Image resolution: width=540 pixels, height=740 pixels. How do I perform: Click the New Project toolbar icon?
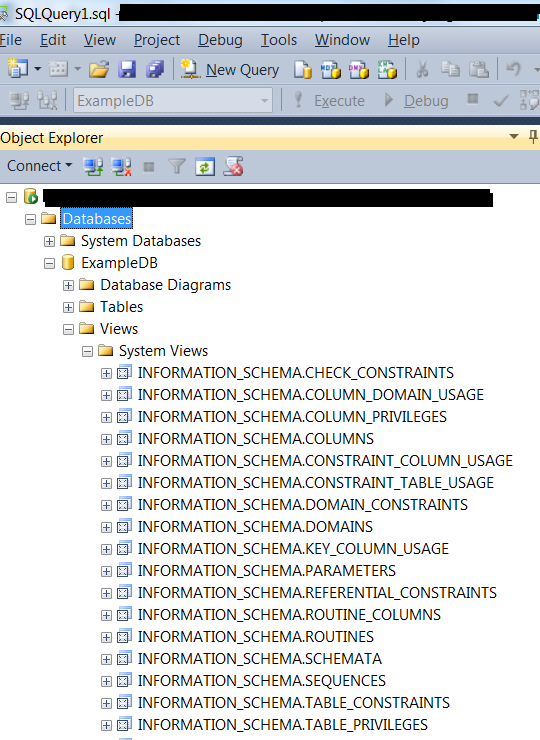click(x=18, y=69)
